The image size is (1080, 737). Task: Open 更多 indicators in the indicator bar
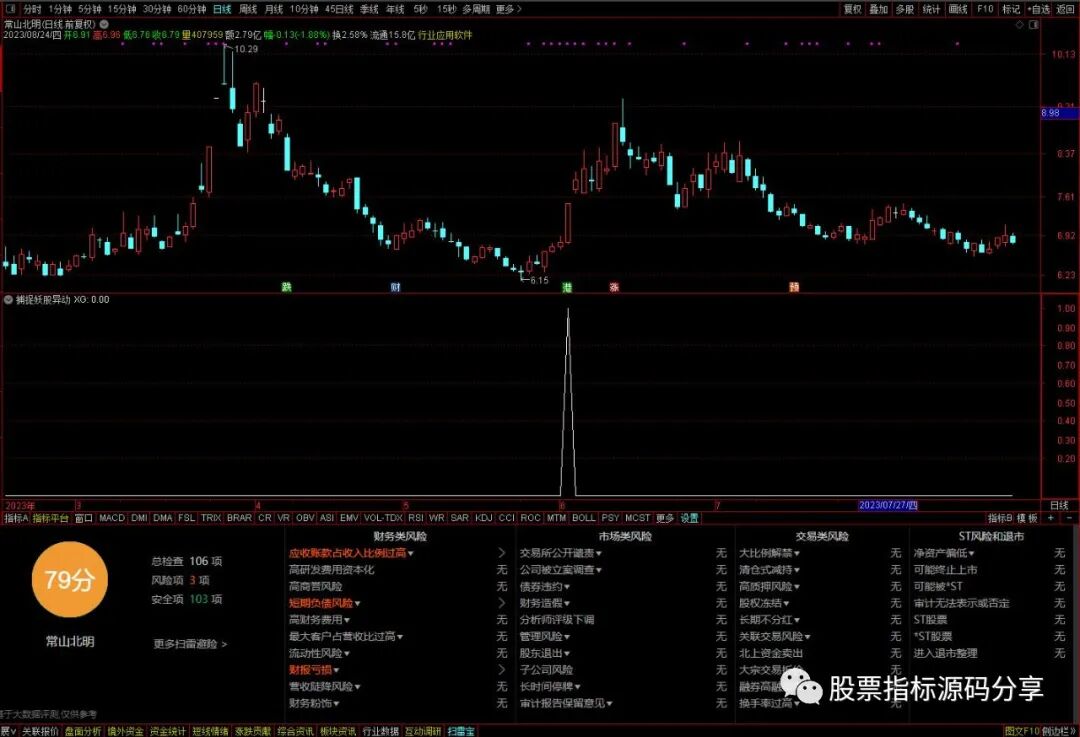pos(665,518)
